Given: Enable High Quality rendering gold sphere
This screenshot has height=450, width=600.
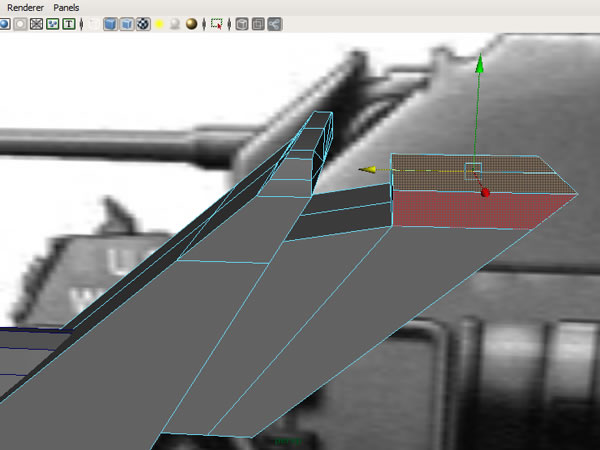Looking at the screenshot, I should tap(191, 24).
